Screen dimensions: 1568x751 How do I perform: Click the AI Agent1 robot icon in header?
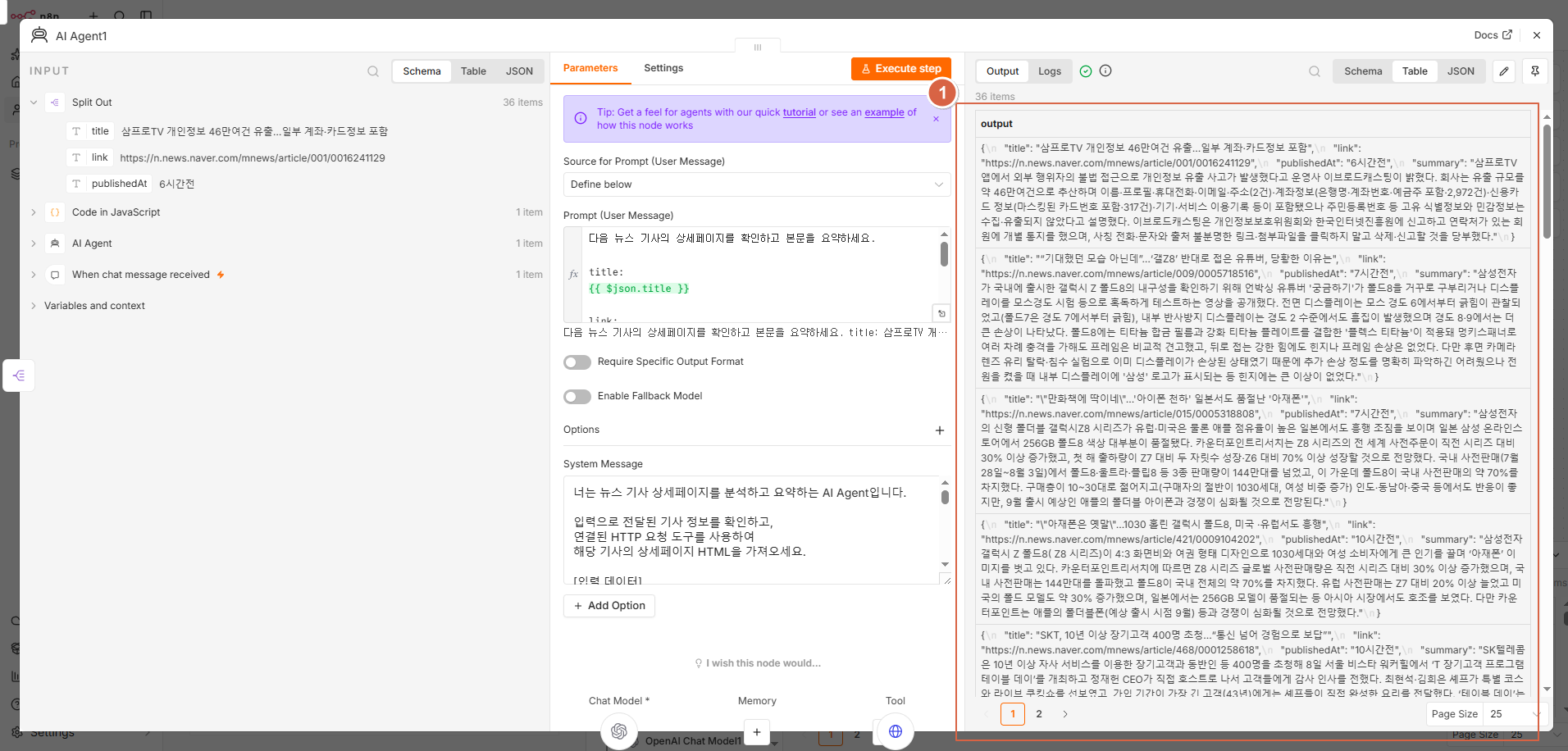(39, 35)
